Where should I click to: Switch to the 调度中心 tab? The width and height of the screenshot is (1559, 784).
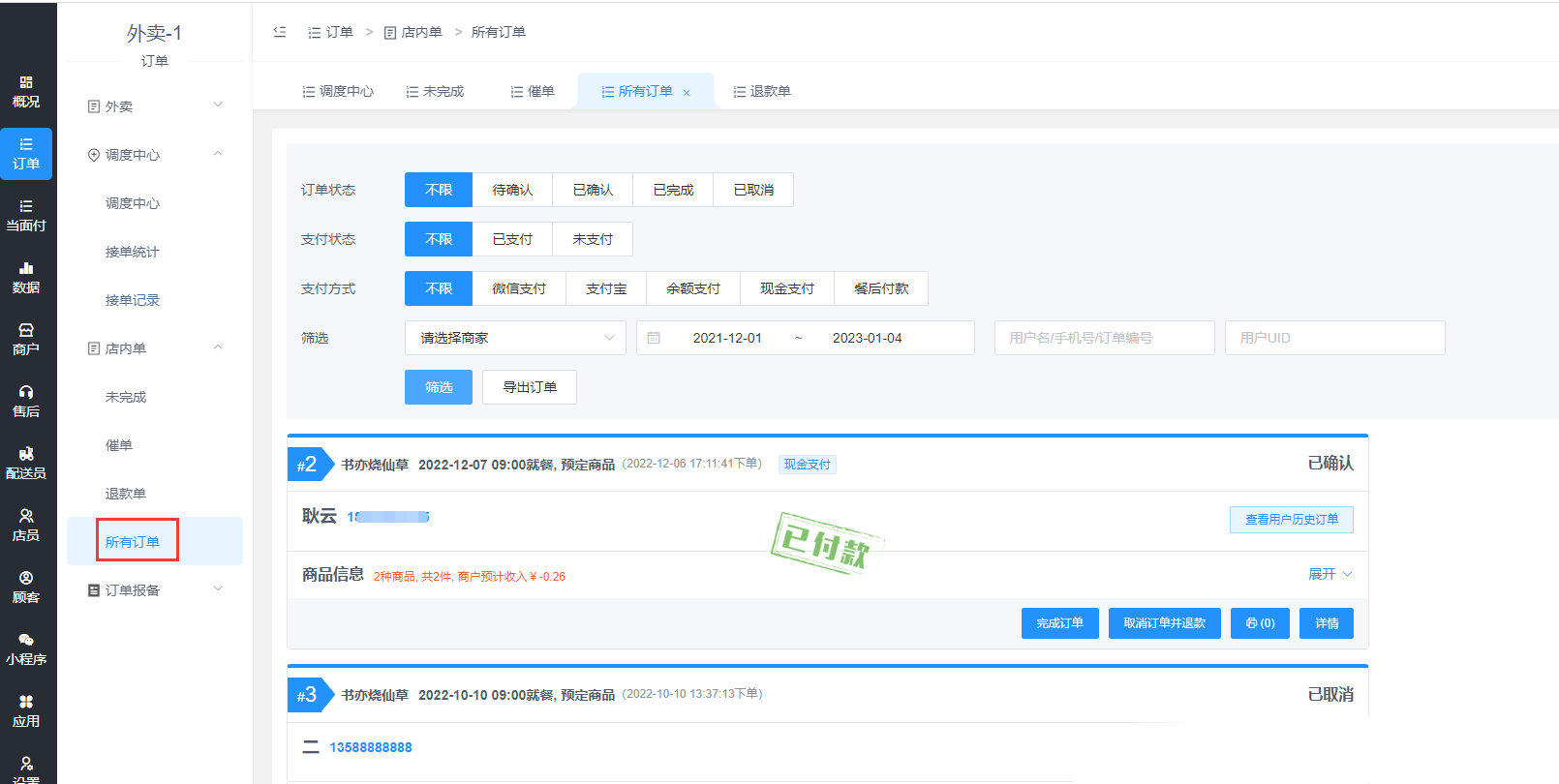(338, 91)
